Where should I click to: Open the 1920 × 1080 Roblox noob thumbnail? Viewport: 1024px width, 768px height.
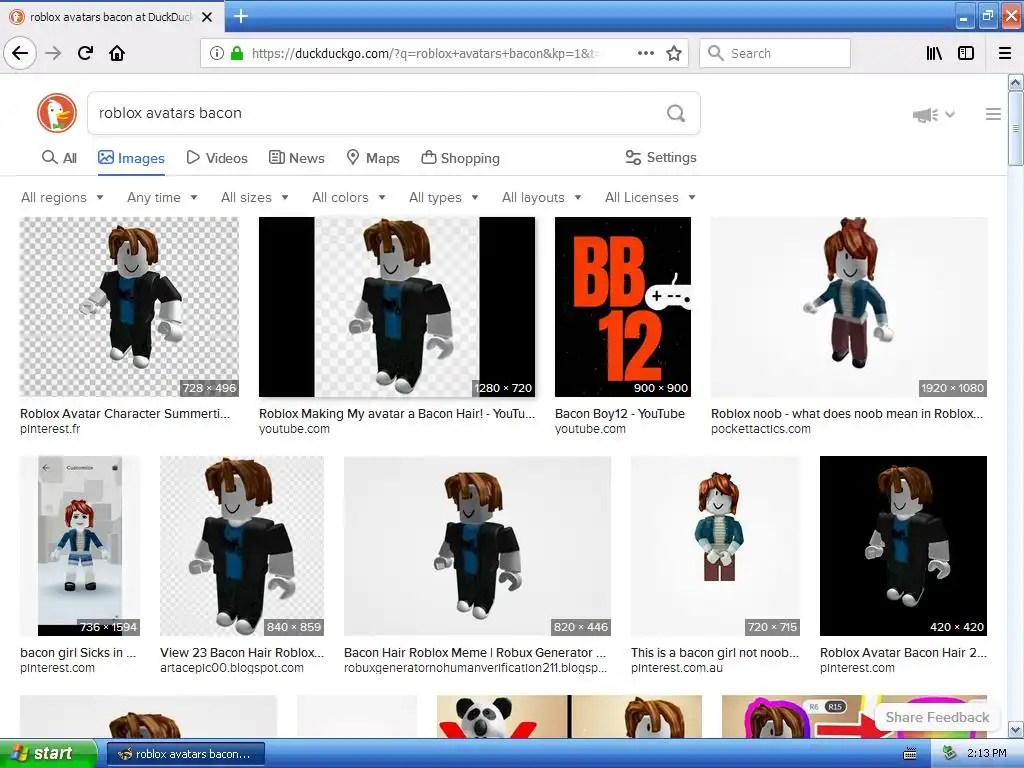pos(849,307)
